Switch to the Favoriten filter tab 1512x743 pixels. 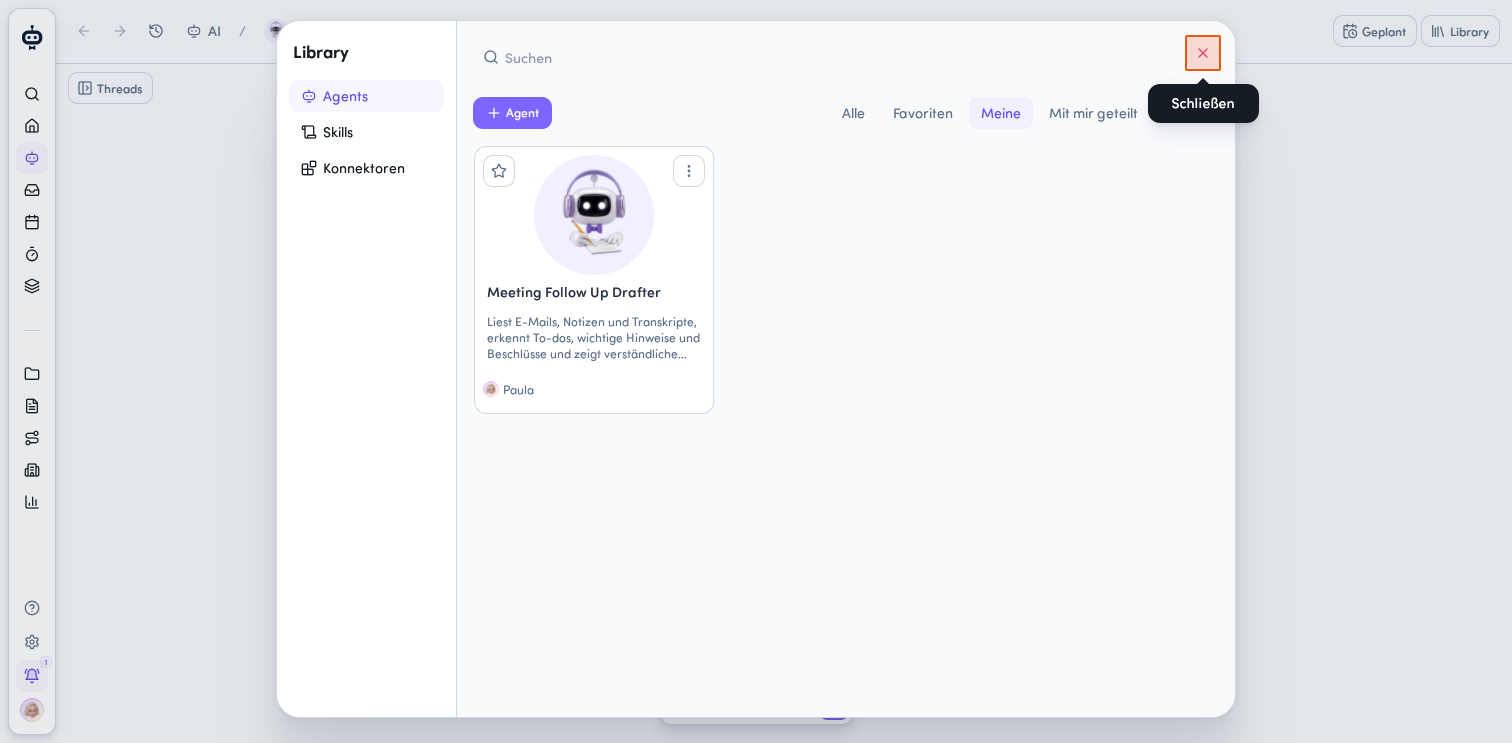(x=923, y=113)
